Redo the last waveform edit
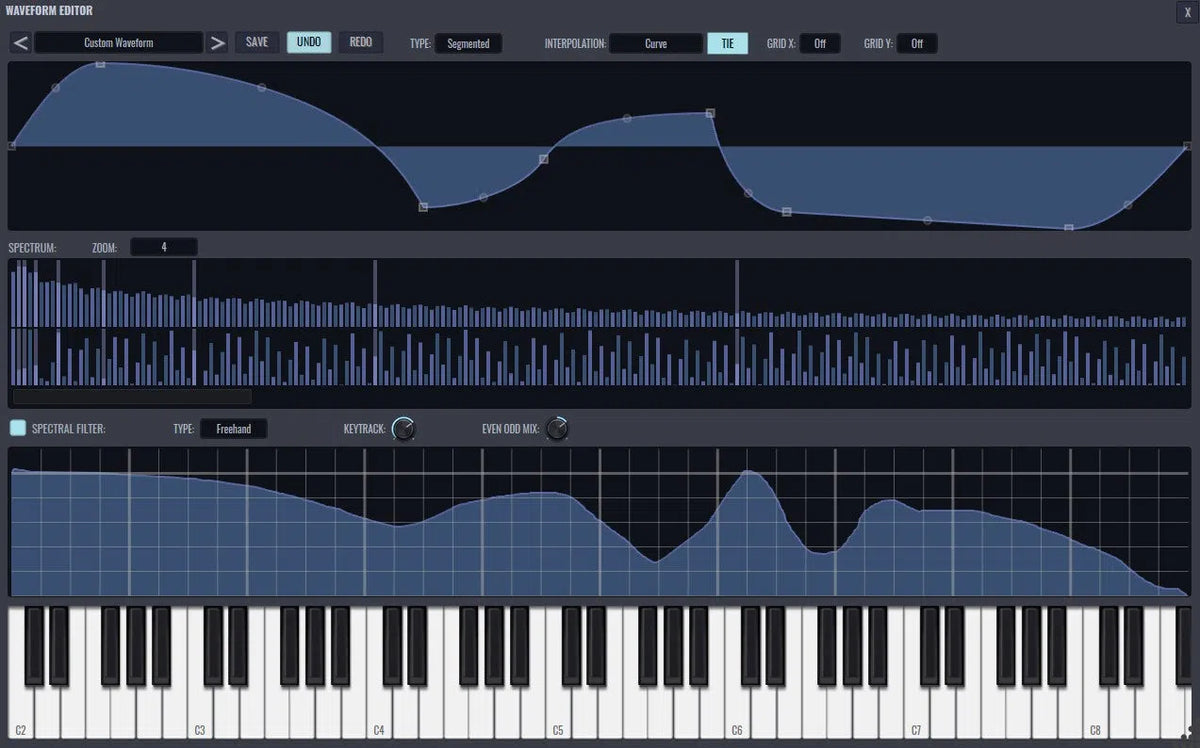The height and width of the screenshot is (748, 1200). click(x=361, y=42)
